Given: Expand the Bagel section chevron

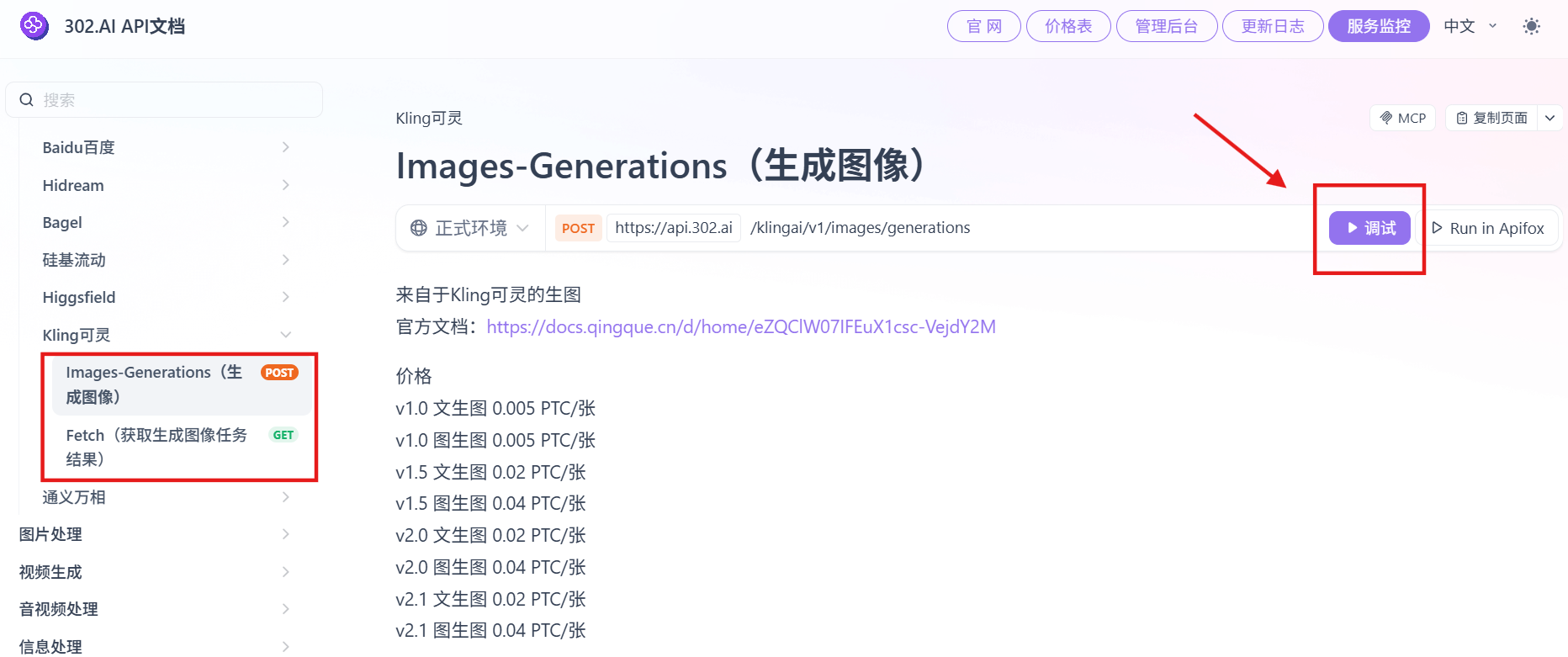Looking at the screenshot, I should click(286, 222).
